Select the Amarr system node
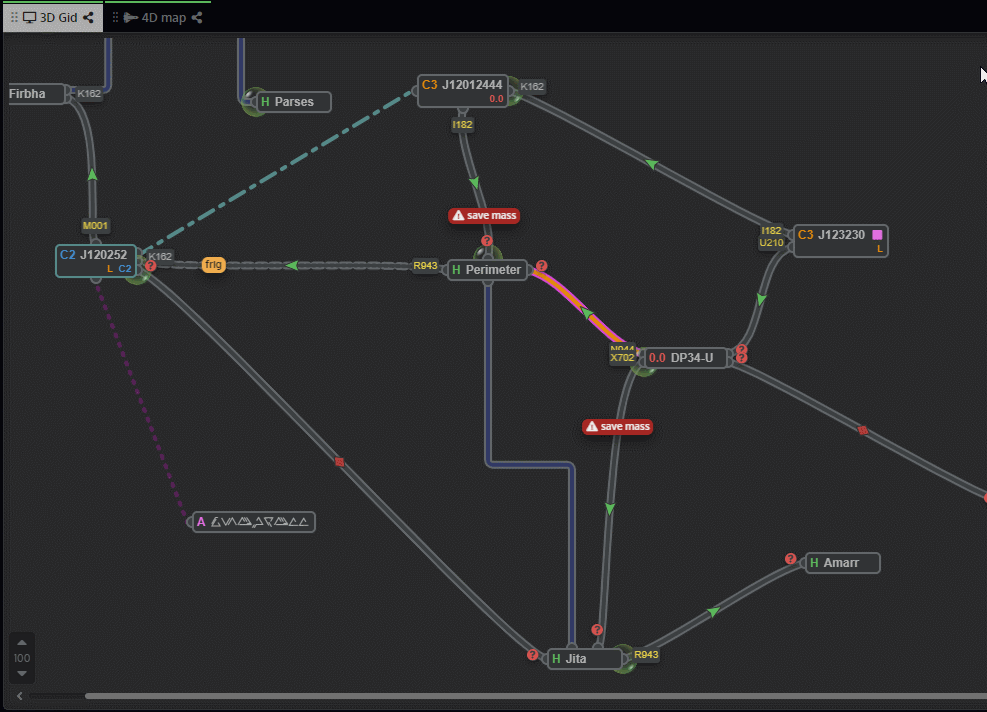 pos(842,563)
